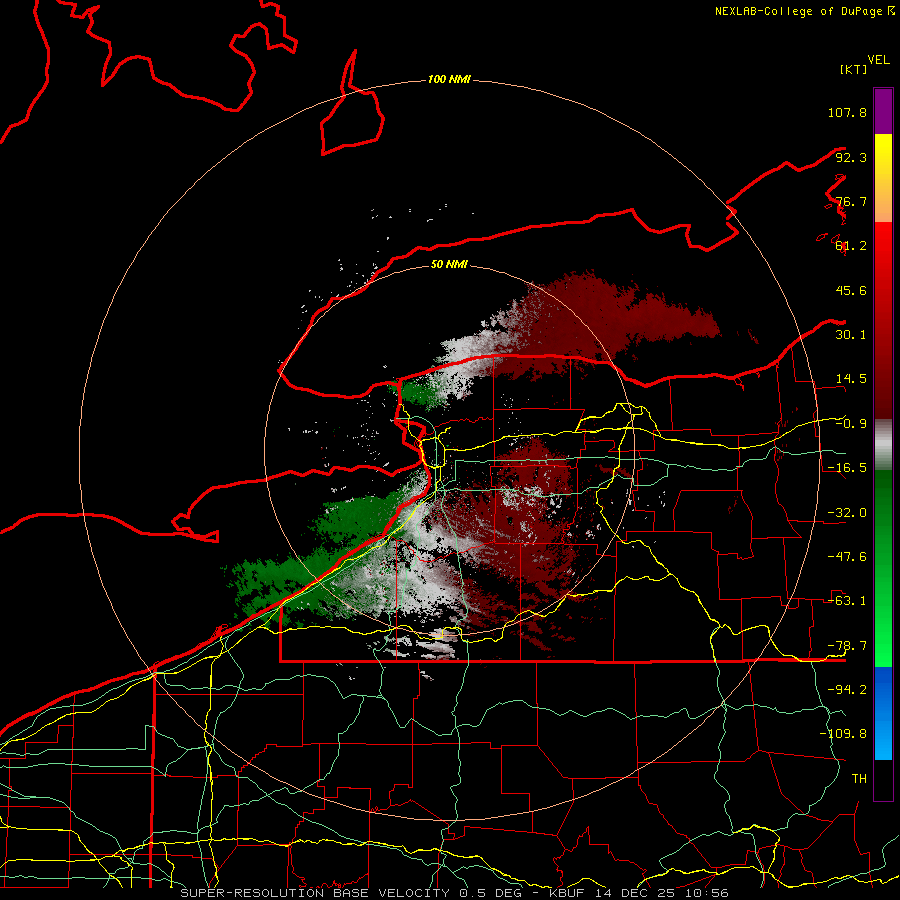The image size is (900, 900).
Task: Select the 61.2 velocity scale value
Action: pyautogui.click(x=851, y=246)
